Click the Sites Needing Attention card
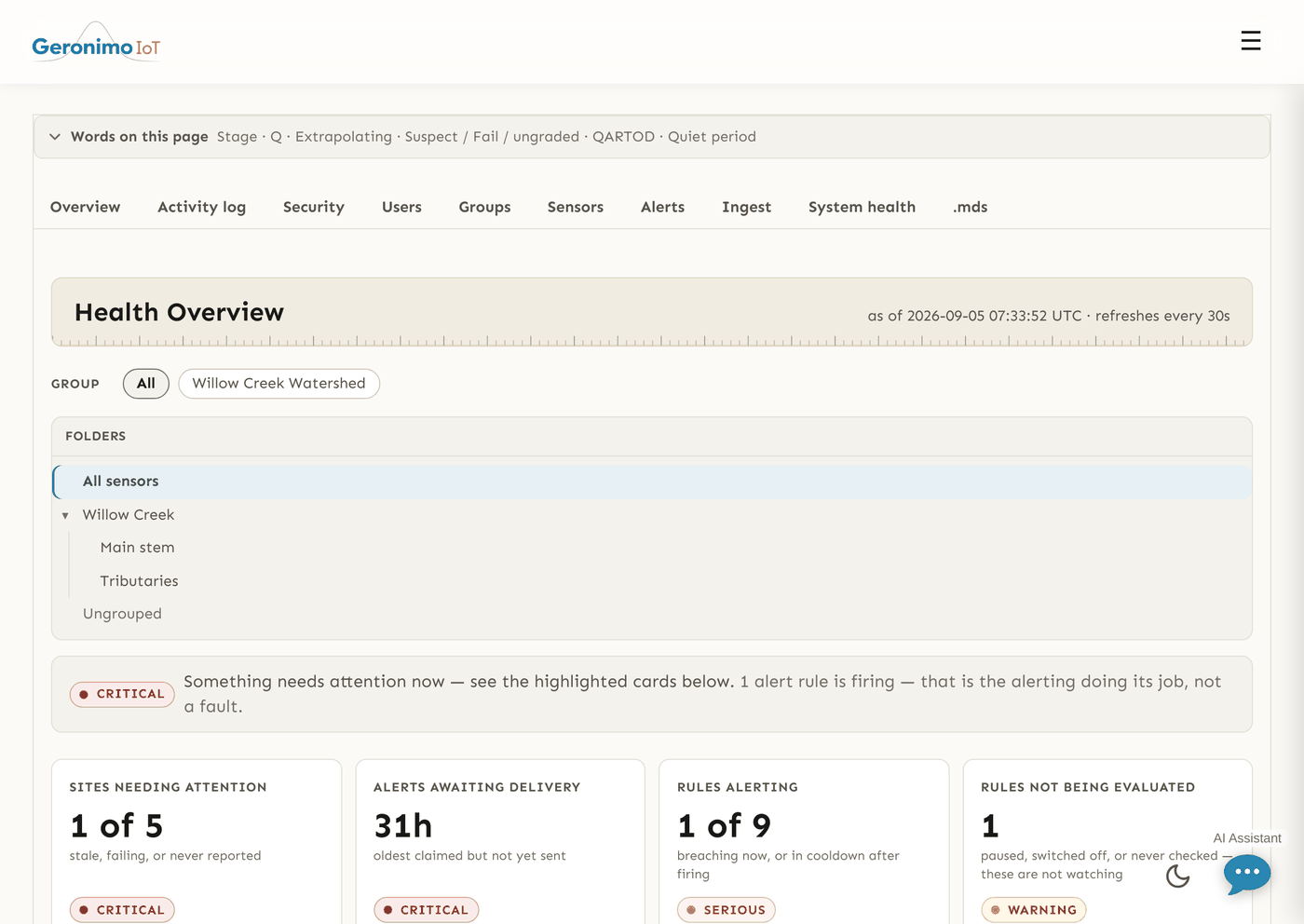 click(197, 842)
